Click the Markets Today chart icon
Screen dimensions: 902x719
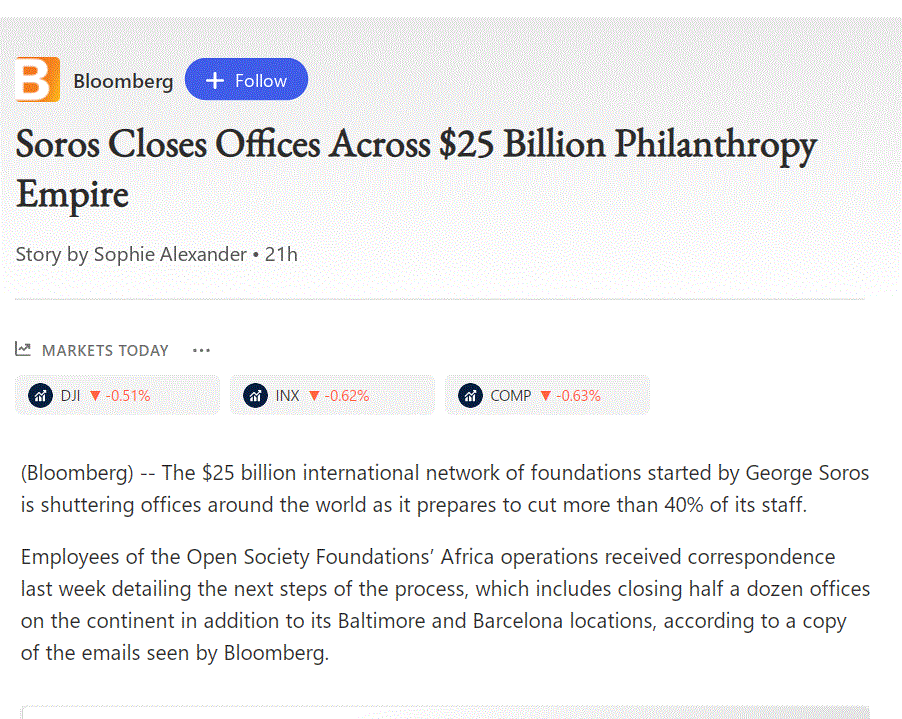point(23,349)
